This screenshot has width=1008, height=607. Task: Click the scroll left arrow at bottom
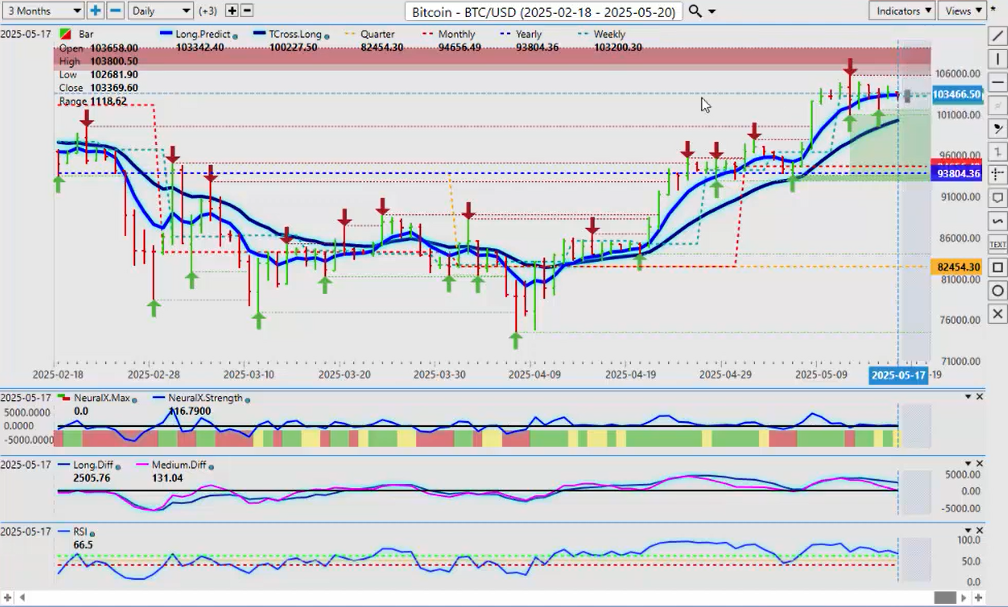coord(22,598)
